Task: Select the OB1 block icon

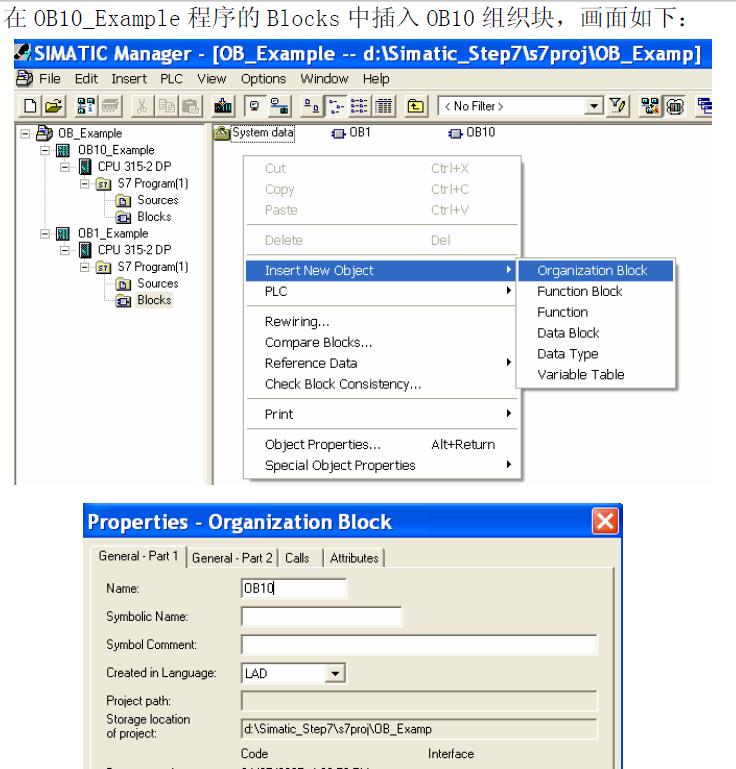Action: click(x=338, y=133)
